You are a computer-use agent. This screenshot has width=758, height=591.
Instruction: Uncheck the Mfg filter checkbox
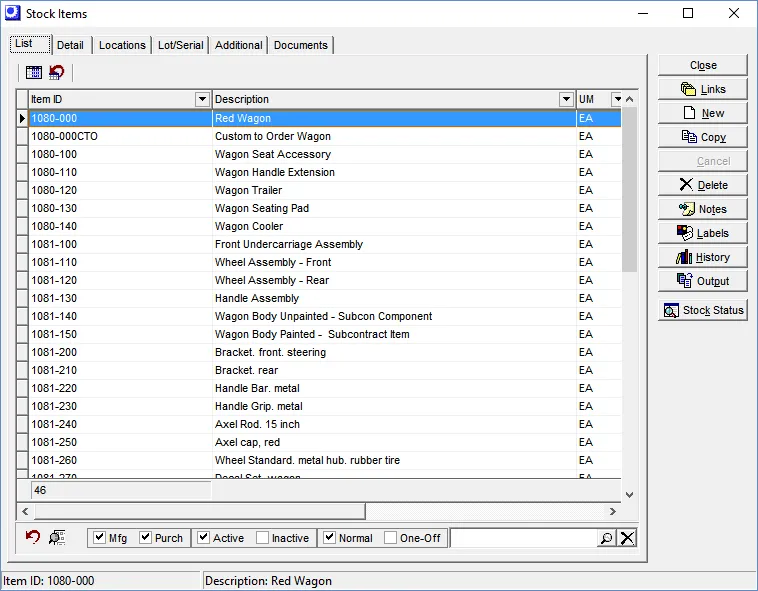[100, 538]
